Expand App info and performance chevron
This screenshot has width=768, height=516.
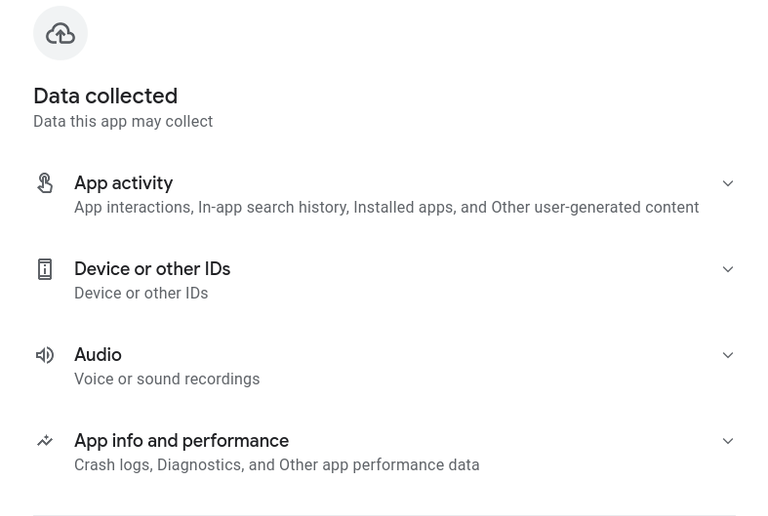(728, 441)
